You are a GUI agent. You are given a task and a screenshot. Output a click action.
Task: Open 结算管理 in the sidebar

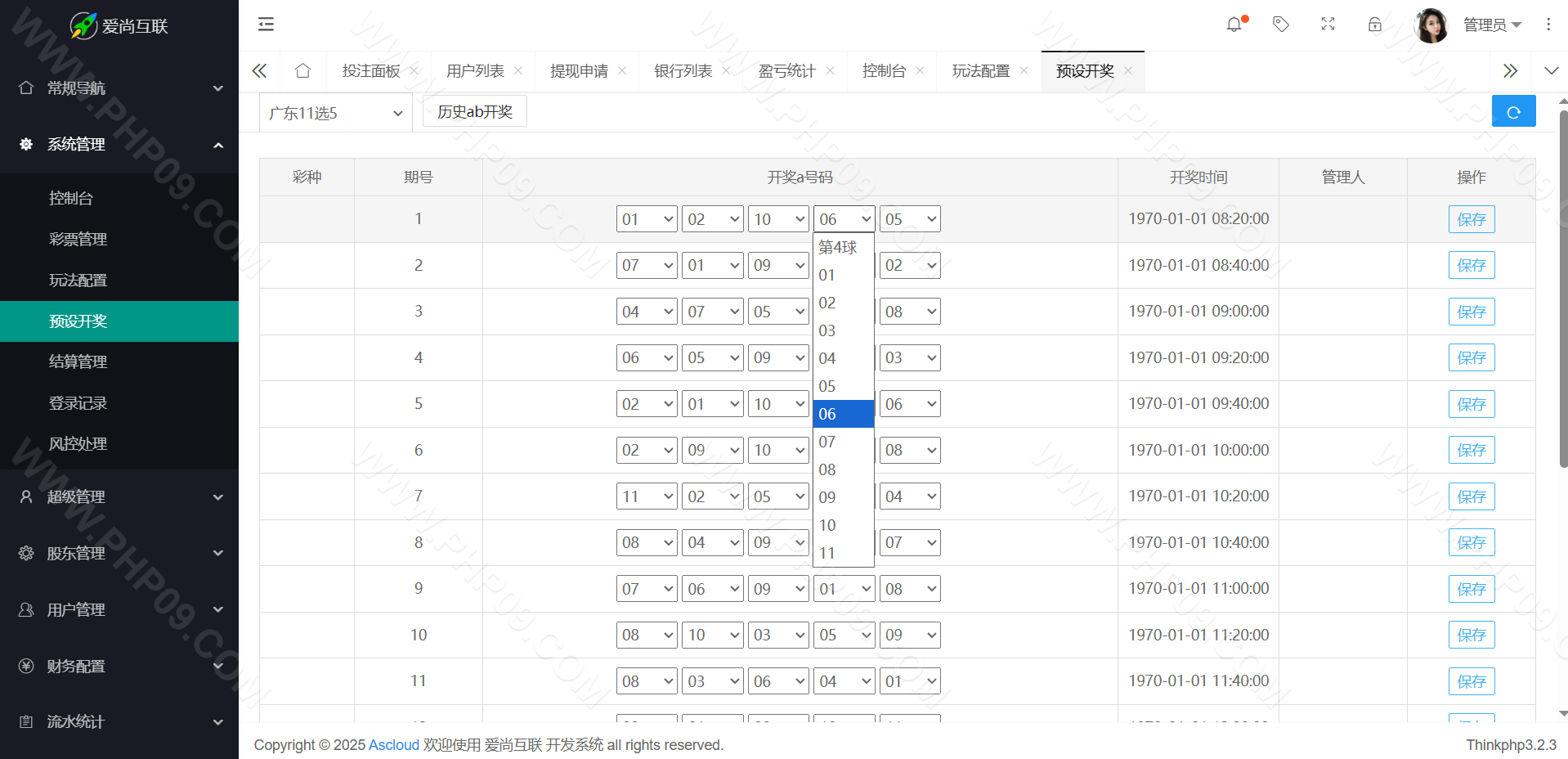(x=78, y=362)
